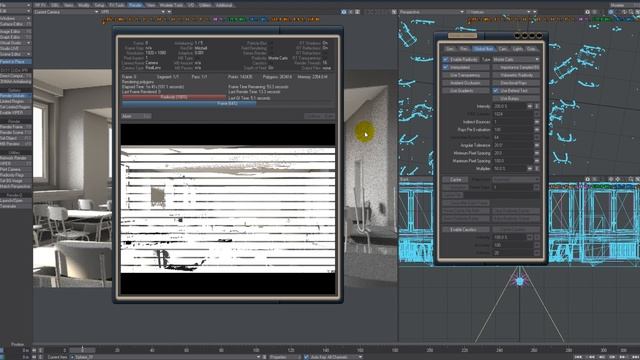The image size is (640, 360).
Task: Click the Rays Per Evaluation slider arrows
Action: [x=537, y=129]
